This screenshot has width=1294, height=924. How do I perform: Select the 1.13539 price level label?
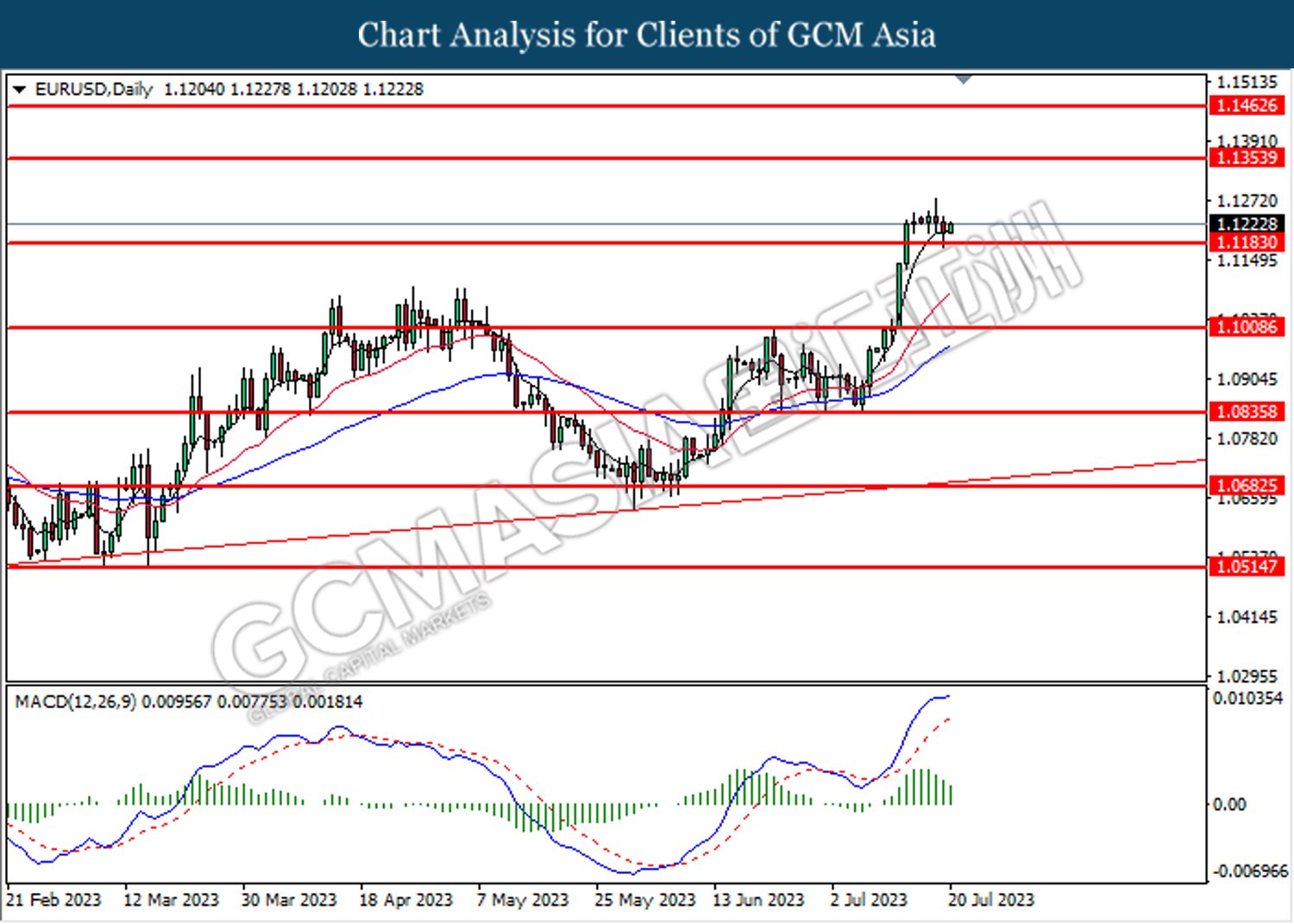(1247, 158)
